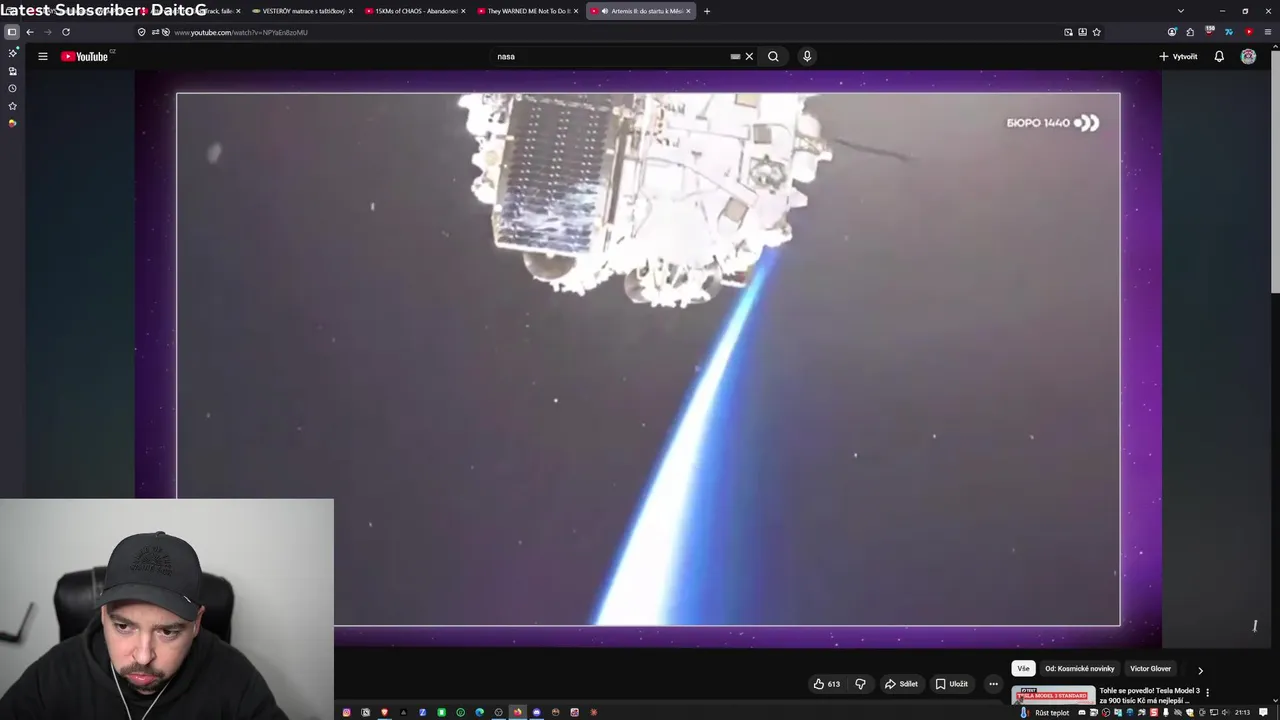Open the sidebar AI sparkle icon
Image resolution: width=1280 pixels, height=720 pixels.
[12, 52]
